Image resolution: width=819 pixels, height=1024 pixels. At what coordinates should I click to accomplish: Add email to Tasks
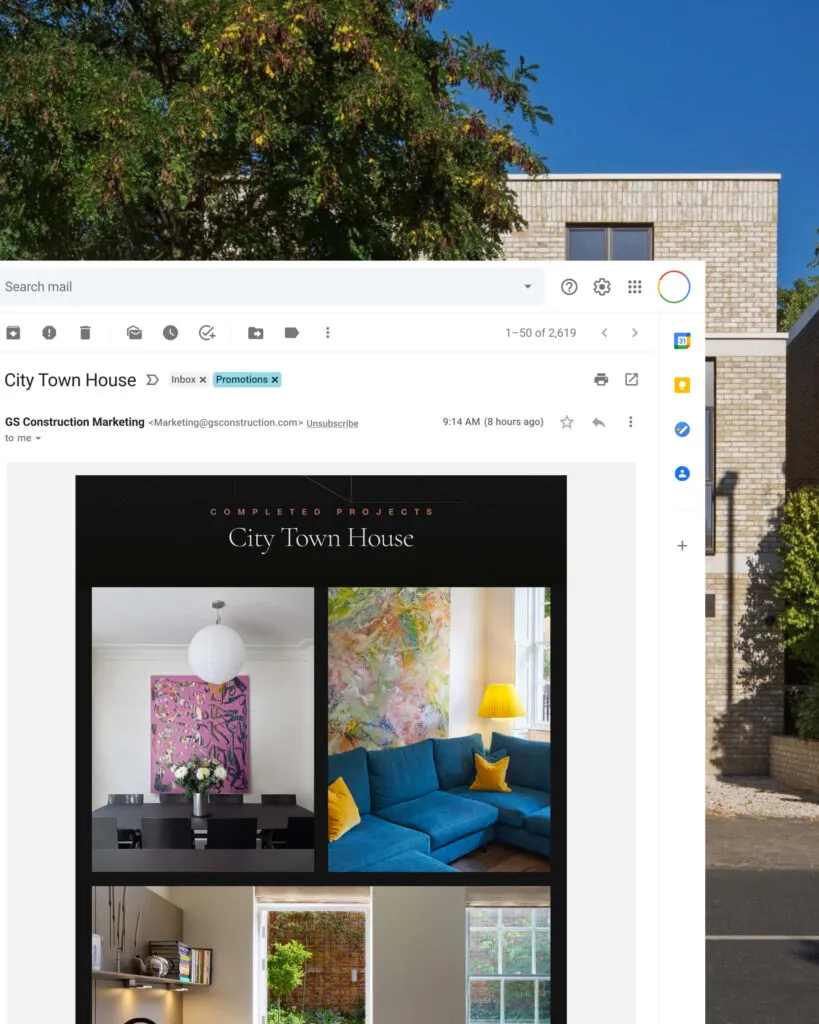207,333
